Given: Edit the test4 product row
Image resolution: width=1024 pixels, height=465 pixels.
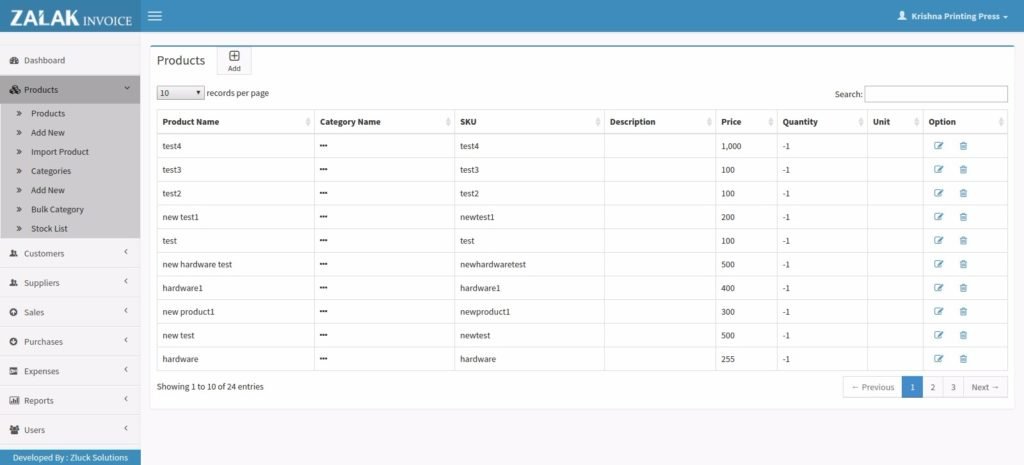Looking at the screenshot, I should coord(938,146).
